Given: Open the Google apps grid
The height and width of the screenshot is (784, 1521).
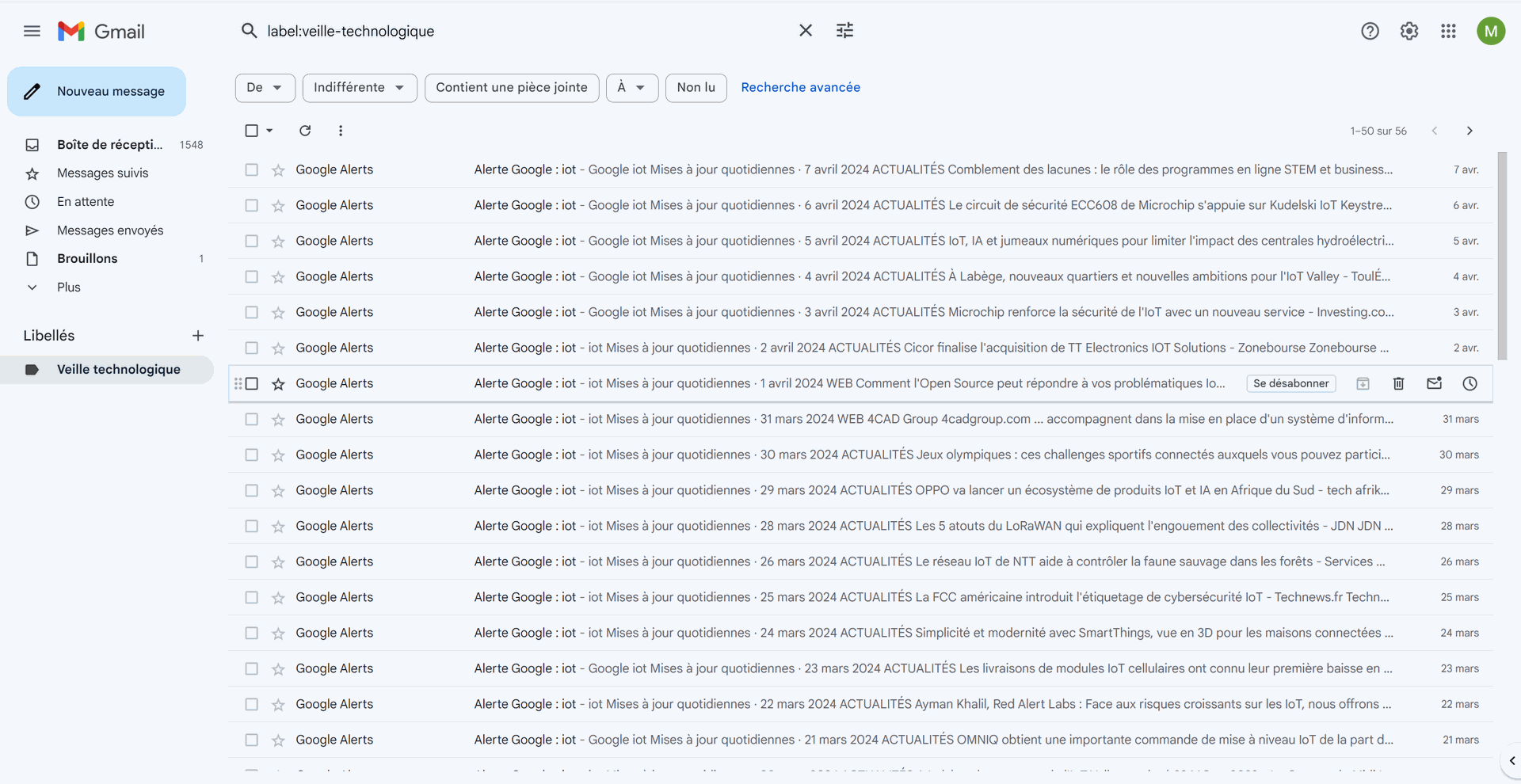Looking at the screenshot, I should [x=1448, y=31].
